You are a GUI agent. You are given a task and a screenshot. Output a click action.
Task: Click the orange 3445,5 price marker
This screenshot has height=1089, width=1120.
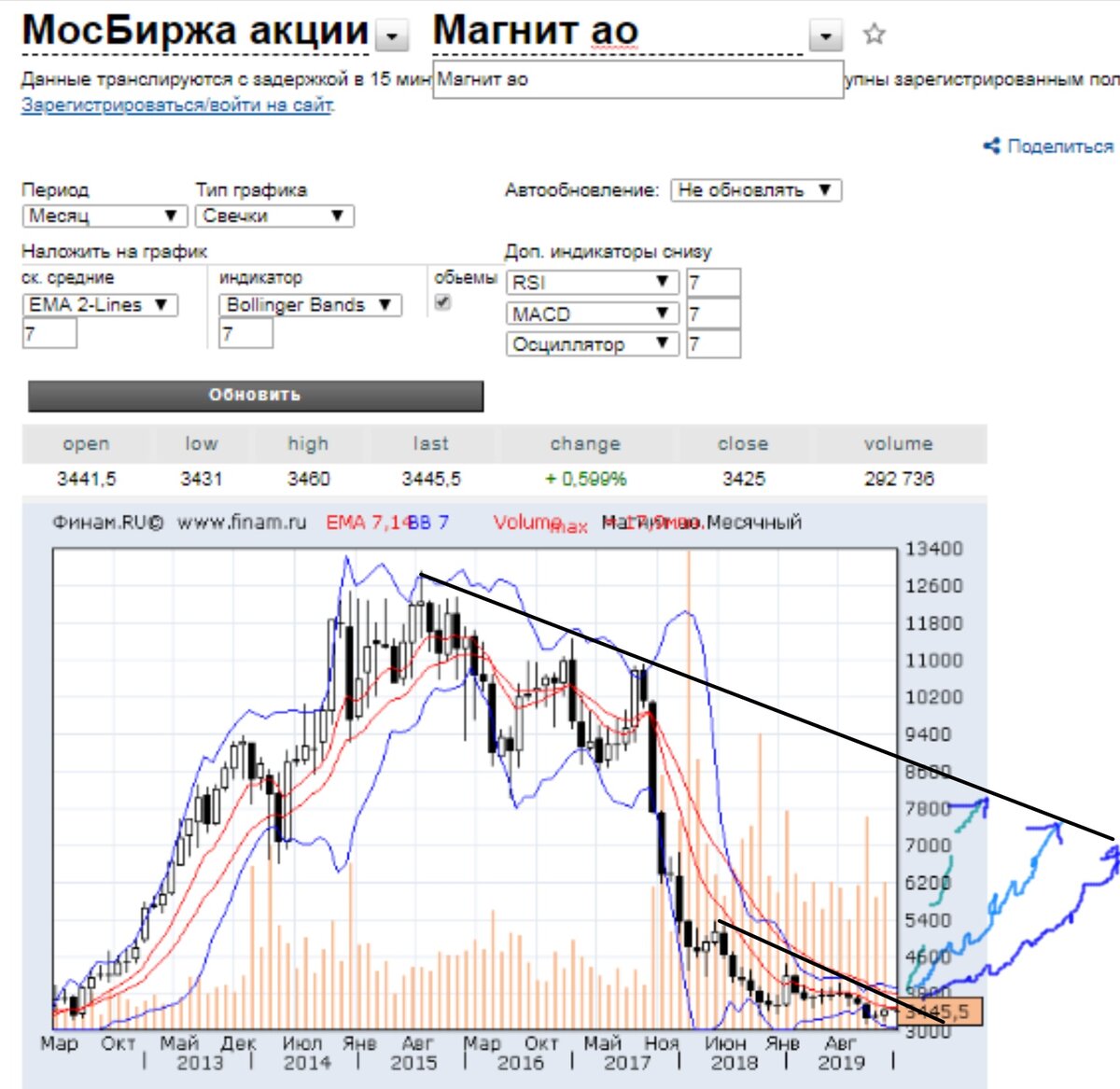(x=941, y=1012)
